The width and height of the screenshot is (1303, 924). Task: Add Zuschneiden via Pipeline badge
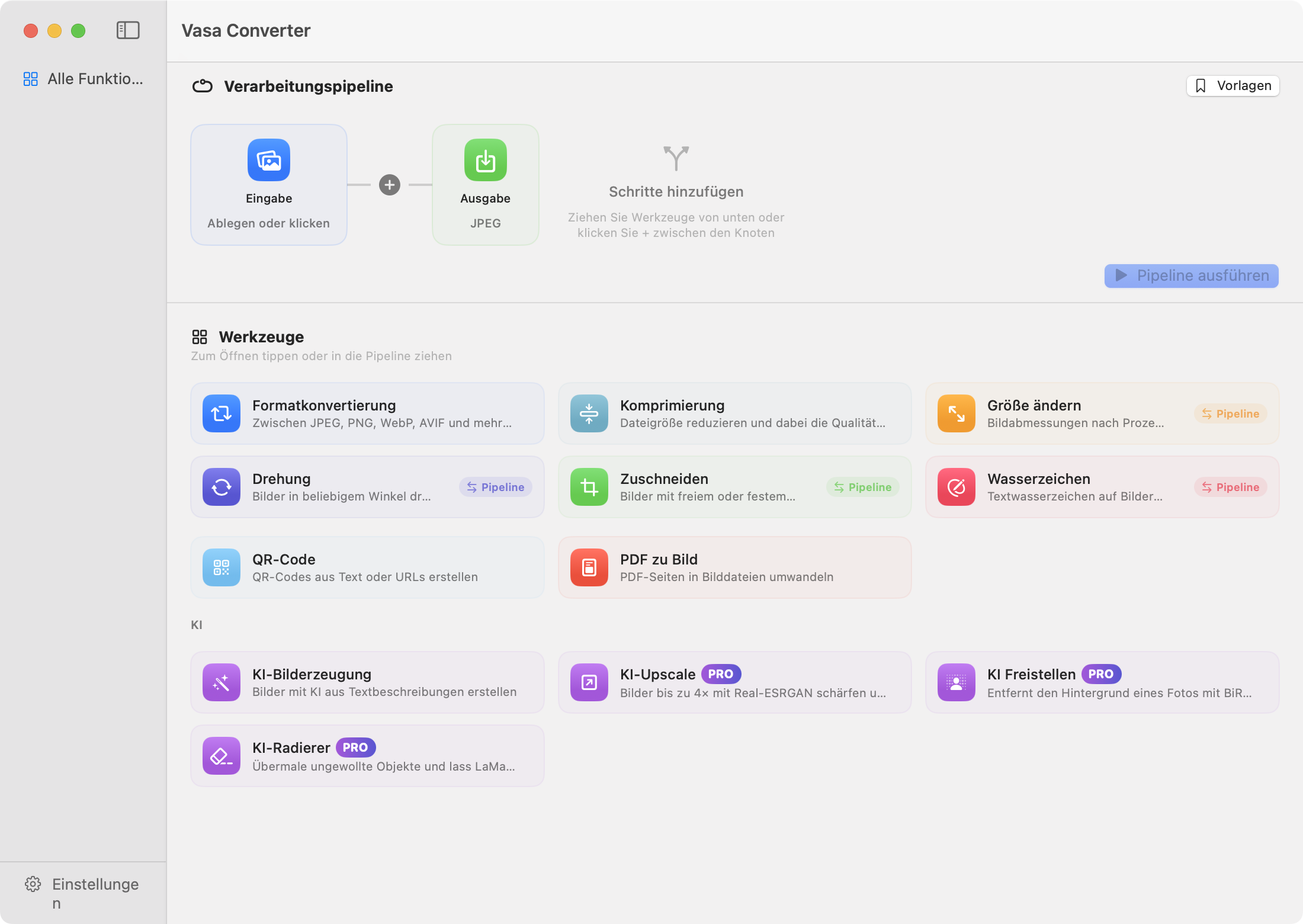pos(863,487)
